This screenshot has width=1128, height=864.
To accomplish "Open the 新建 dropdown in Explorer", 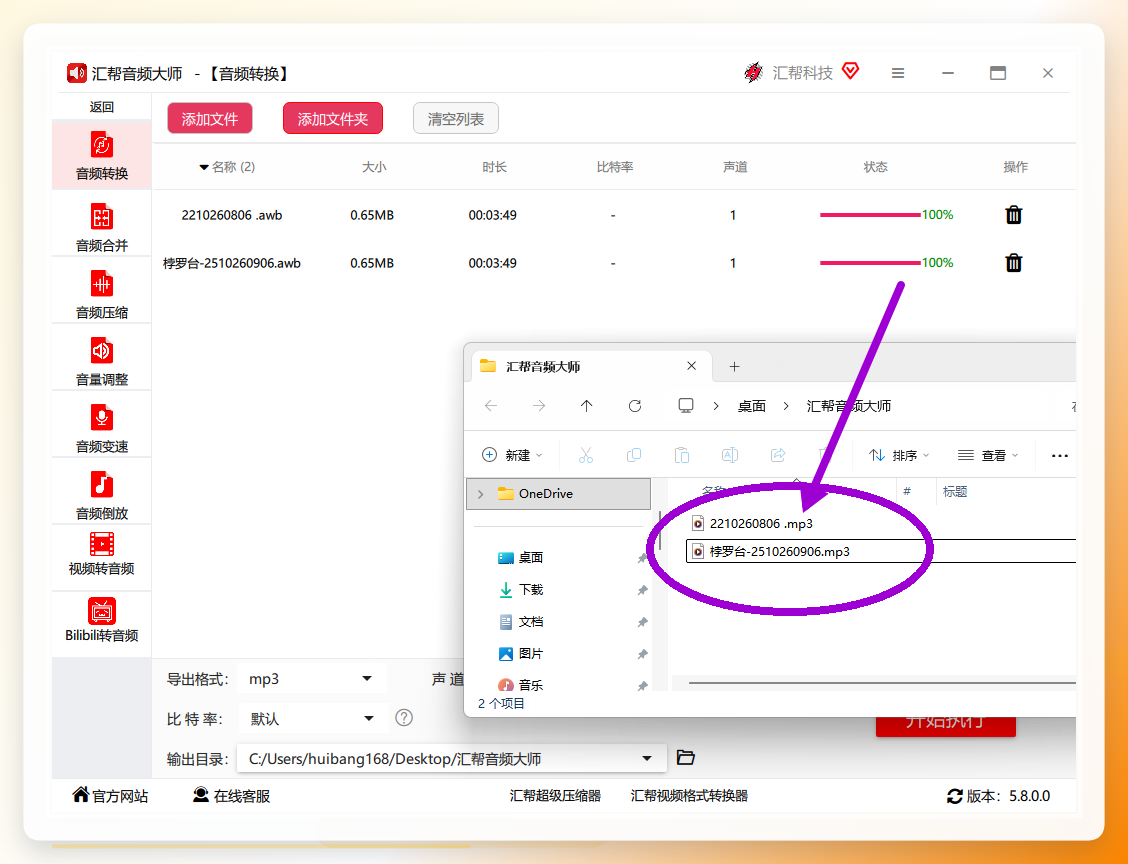I will pyautogui.click(x=511, y=455).
